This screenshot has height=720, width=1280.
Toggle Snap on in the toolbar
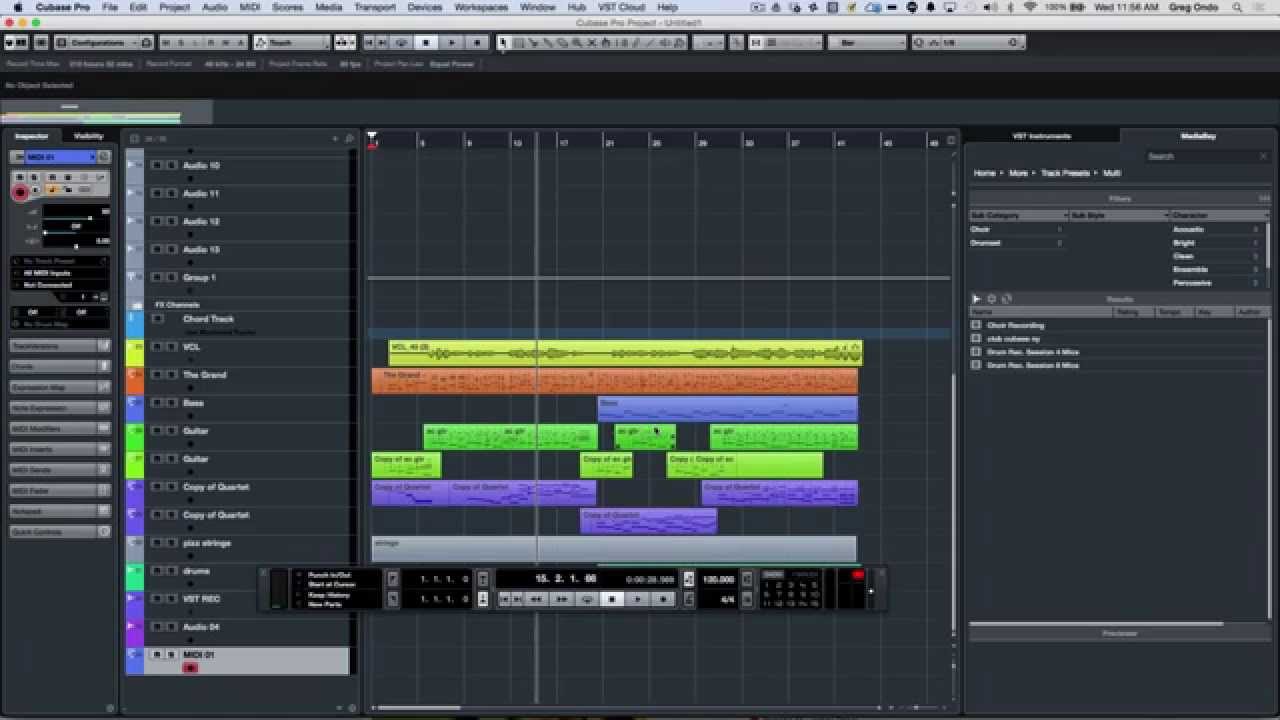(755, 43)
